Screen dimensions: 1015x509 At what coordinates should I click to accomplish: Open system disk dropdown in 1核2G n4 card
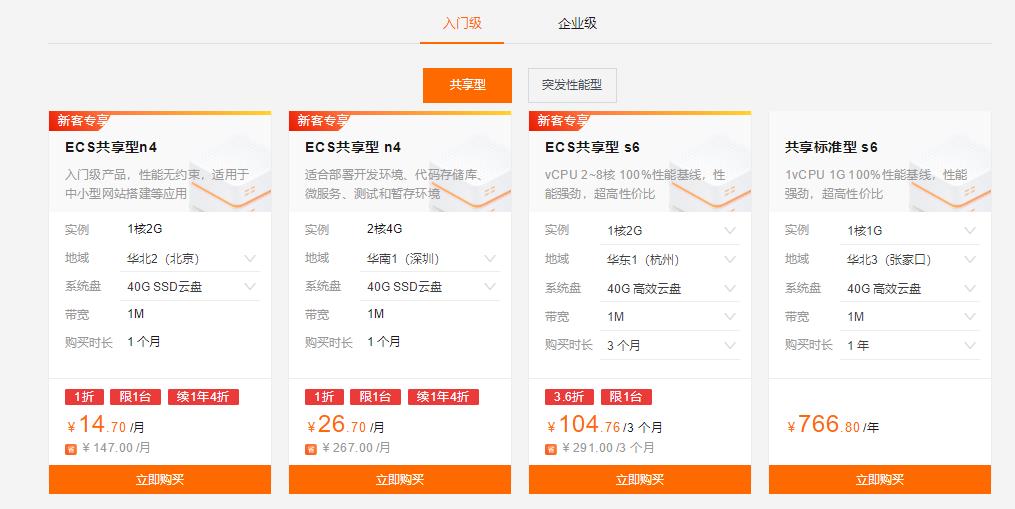point(190,286)
